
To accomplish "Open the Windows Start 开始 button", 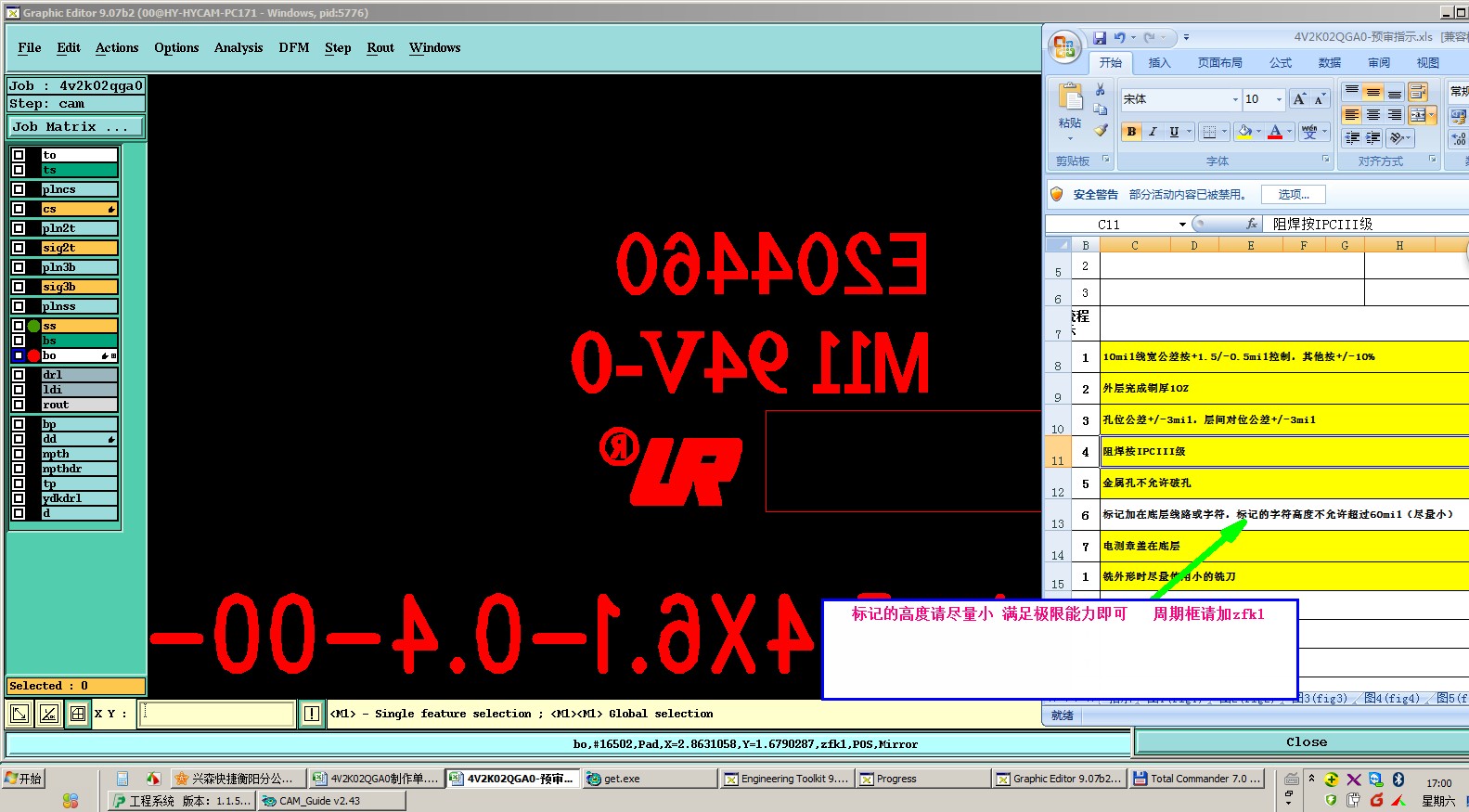I will coord(24,779).
